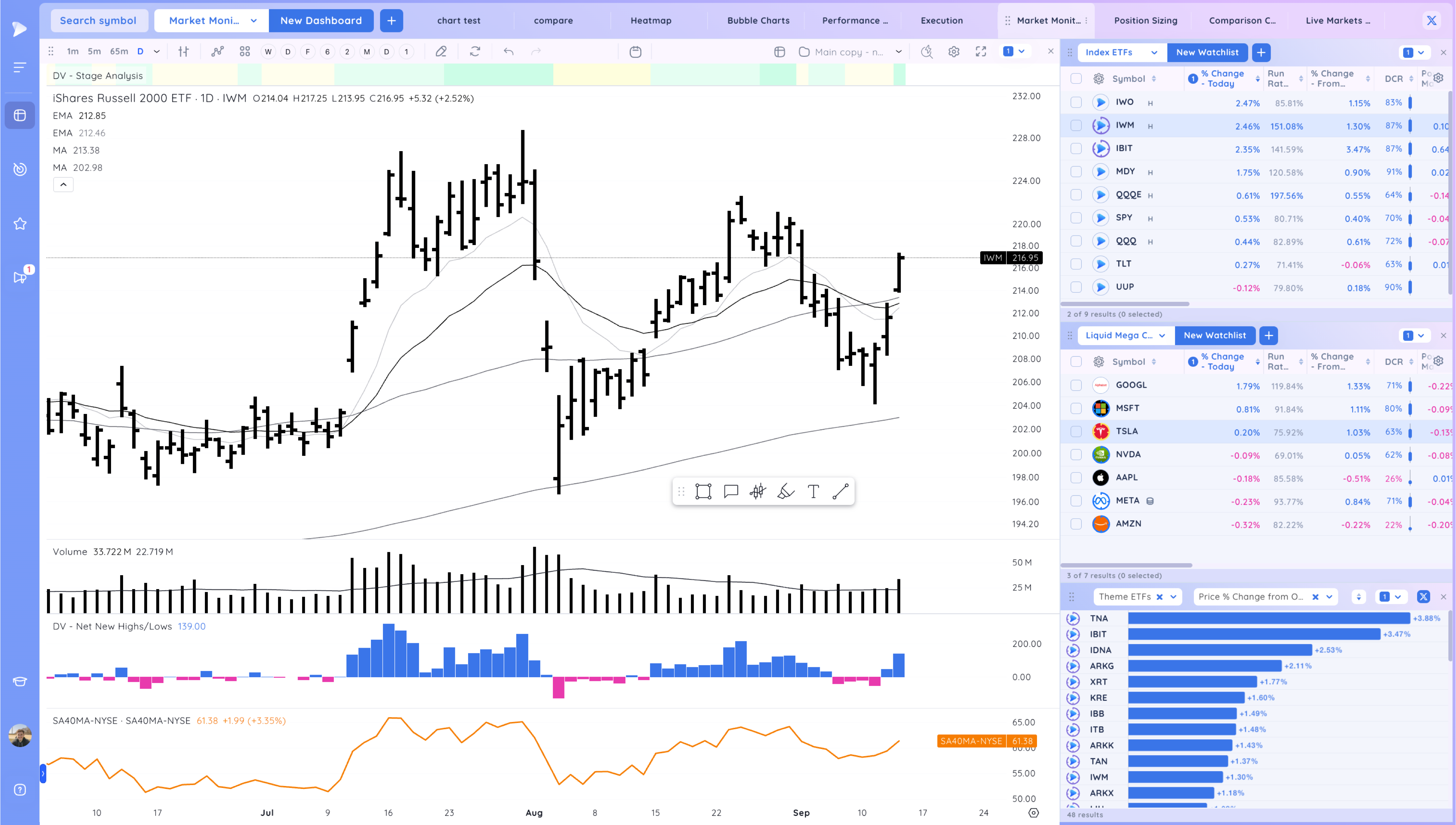
Task: Expand the Index ETFs watchlist dropdown
Action: click(x=1154, y=52)
